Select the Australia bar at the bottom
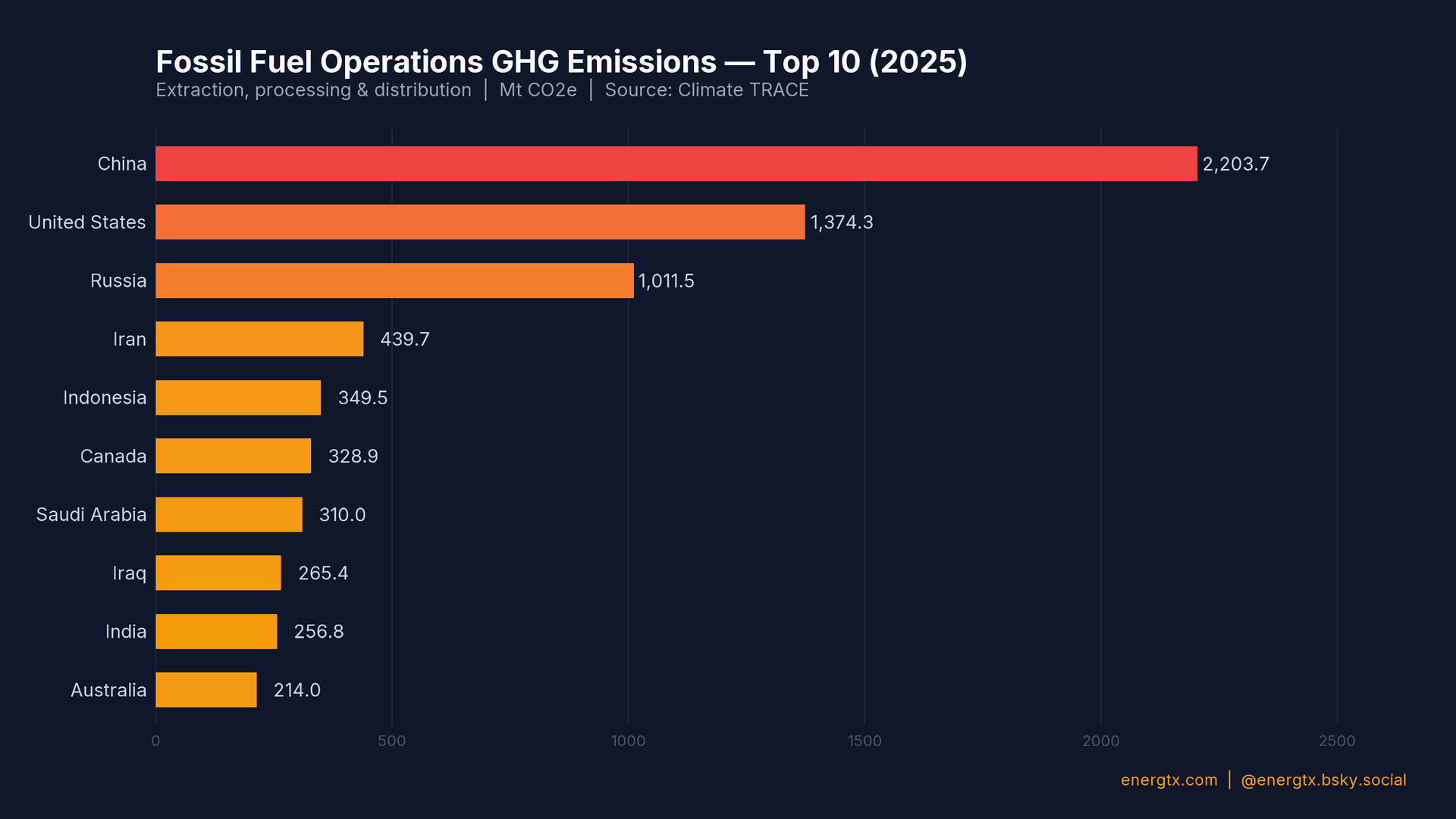Image resolution: width=1456 pixels, height=819 pixels. [x=205, y=690]
